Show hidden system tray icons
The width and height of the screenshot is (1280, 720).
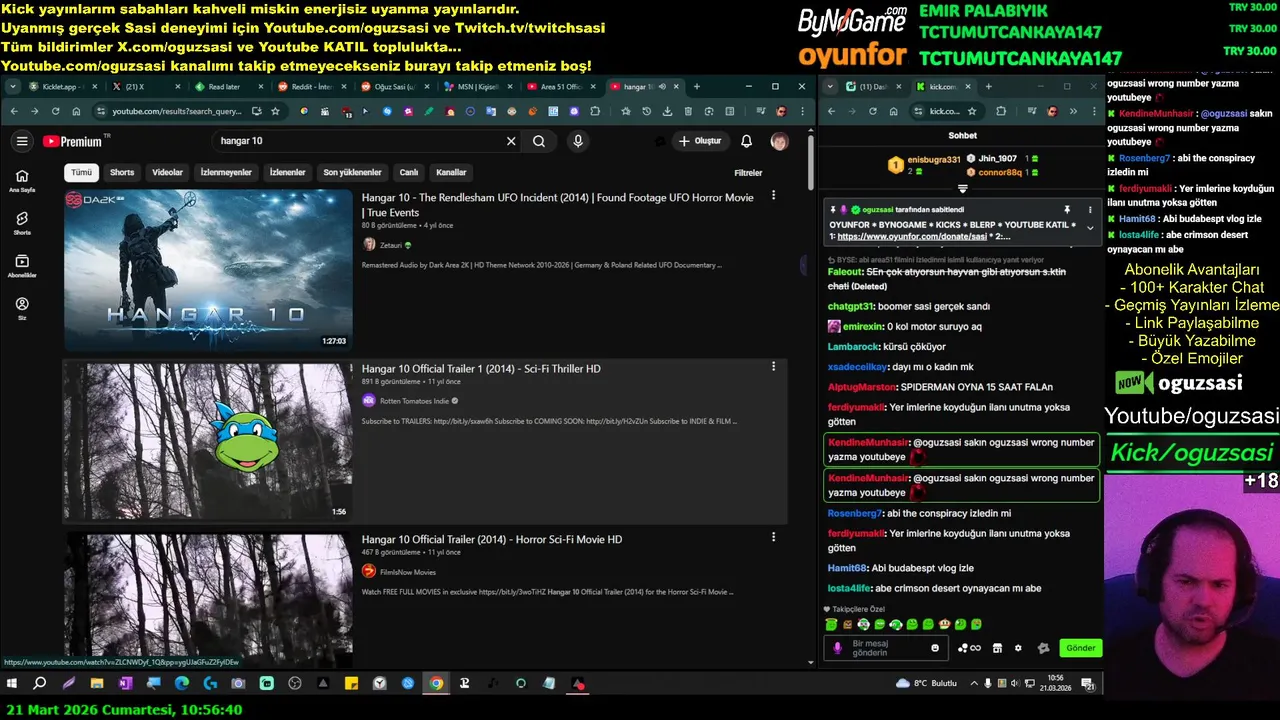tap(974, 684)
